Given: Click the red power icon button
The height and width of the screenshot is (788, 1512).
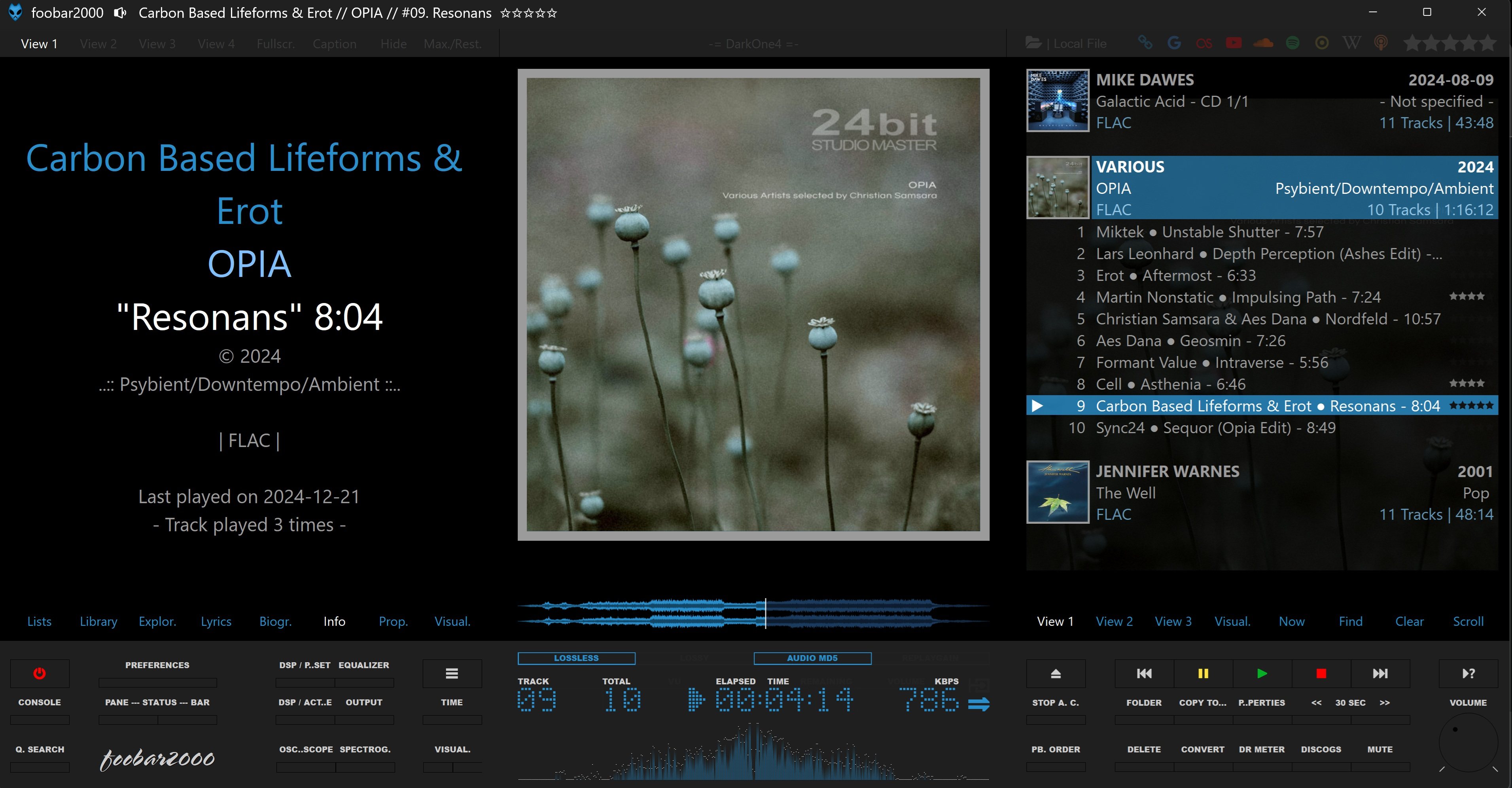Looking at the screenshot, I should point(39,674).
